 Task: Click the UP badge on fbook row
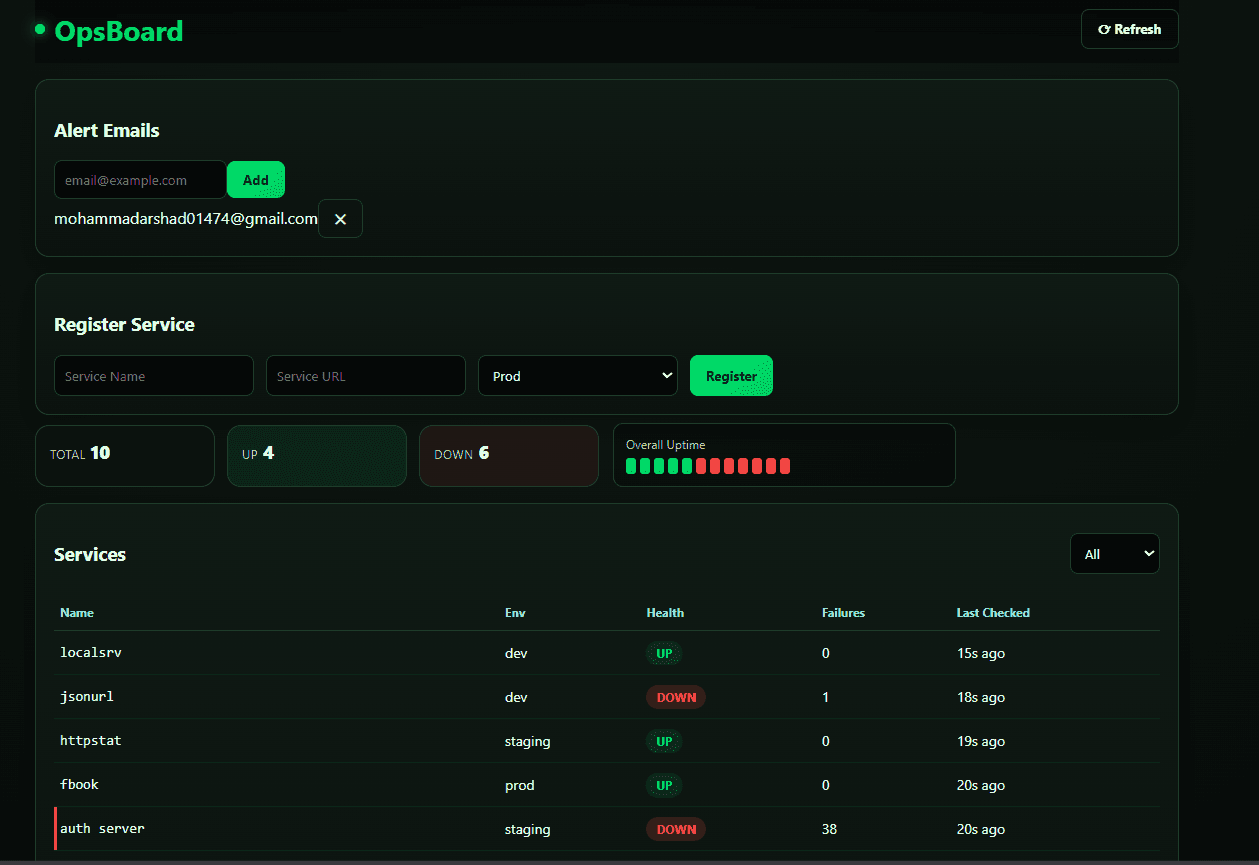(x=663, y=785)
